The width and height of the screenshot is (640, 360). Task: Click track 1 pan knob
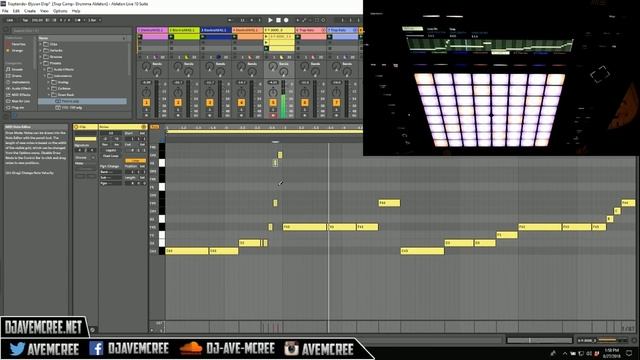click(146, 92)
